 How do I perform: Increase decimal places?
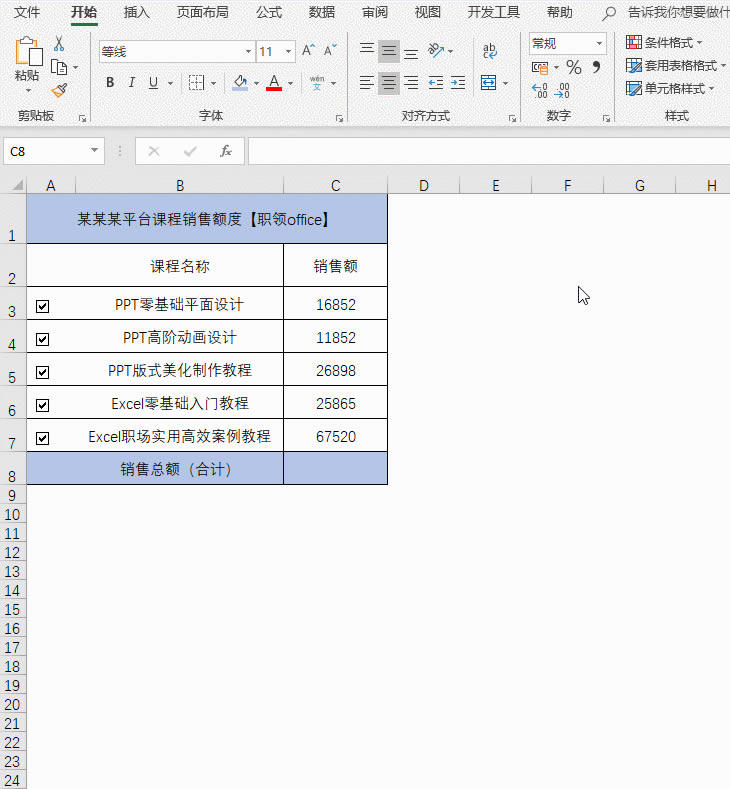540,91
